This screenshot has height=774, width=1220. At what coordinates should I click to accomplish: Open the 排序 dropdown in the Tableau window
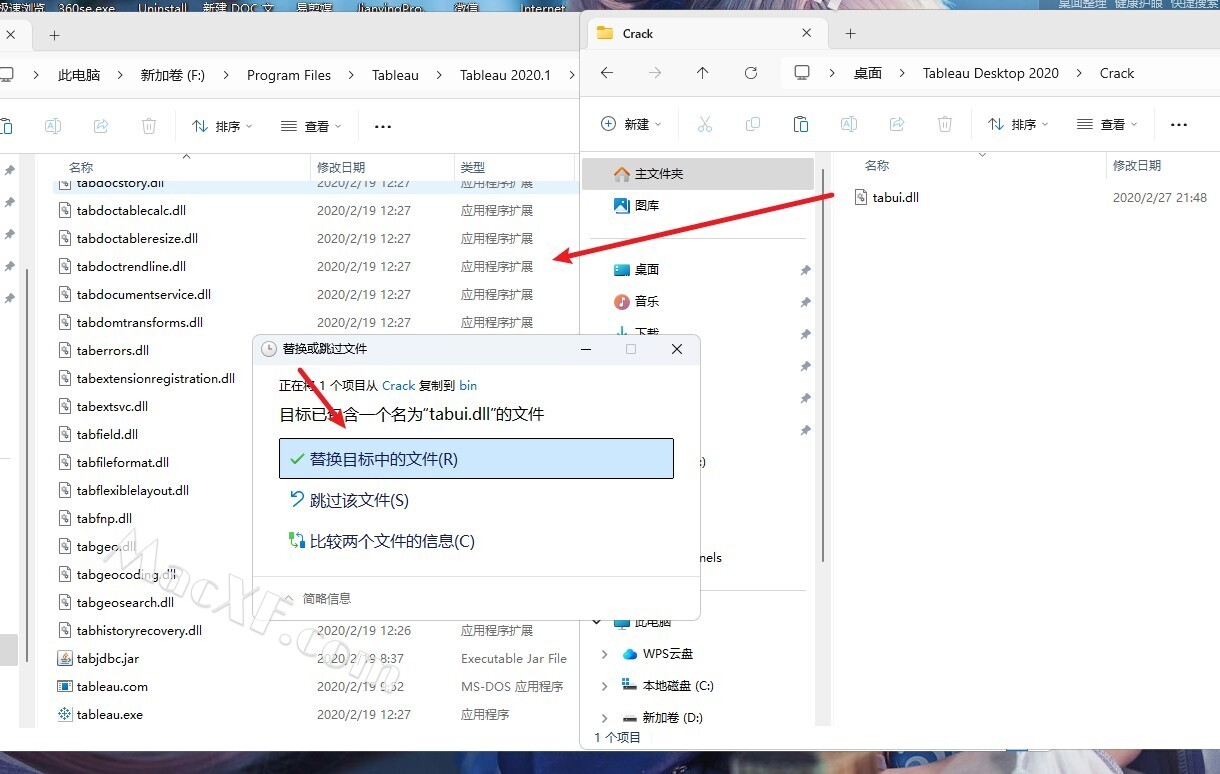click(222, 126)
